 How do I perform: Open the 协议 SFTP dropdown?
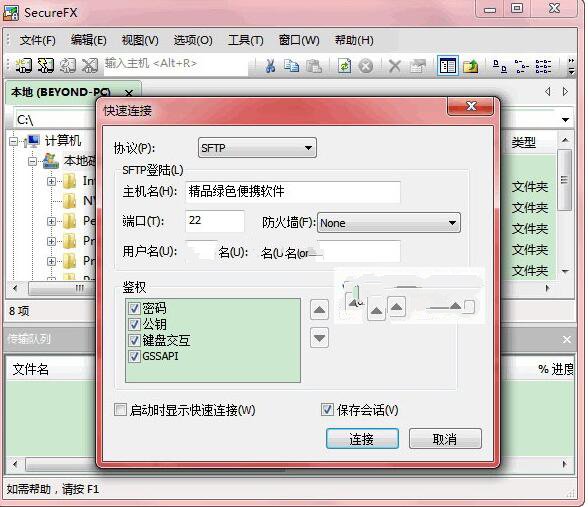tap(257, 148)
